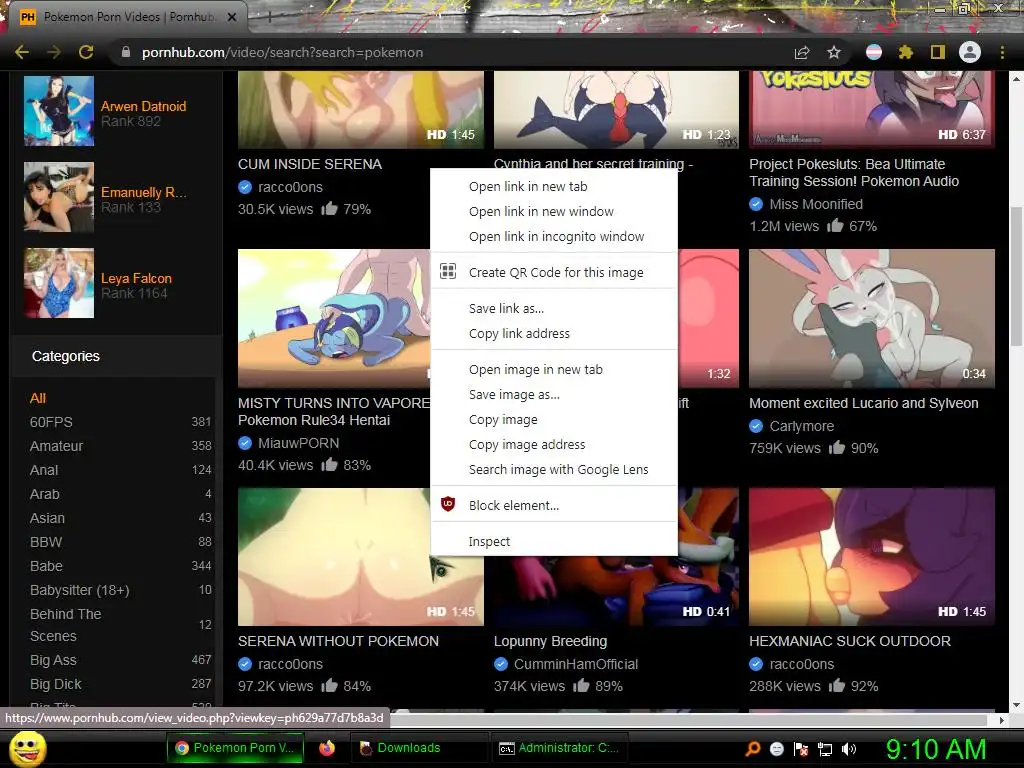This screenshot has height=768, width=1024.
Task: Click the page vertical scrollbar thumb
Action: pos(1016,278)
